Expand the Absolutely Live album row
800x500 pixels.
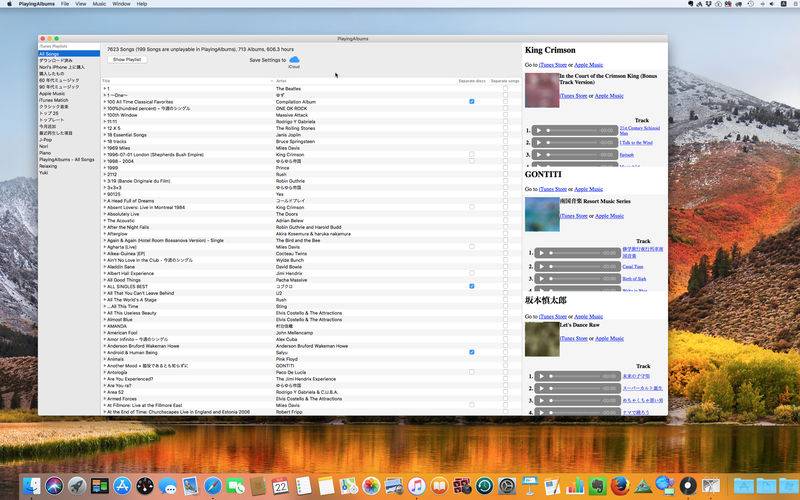(x=105, y=214)
